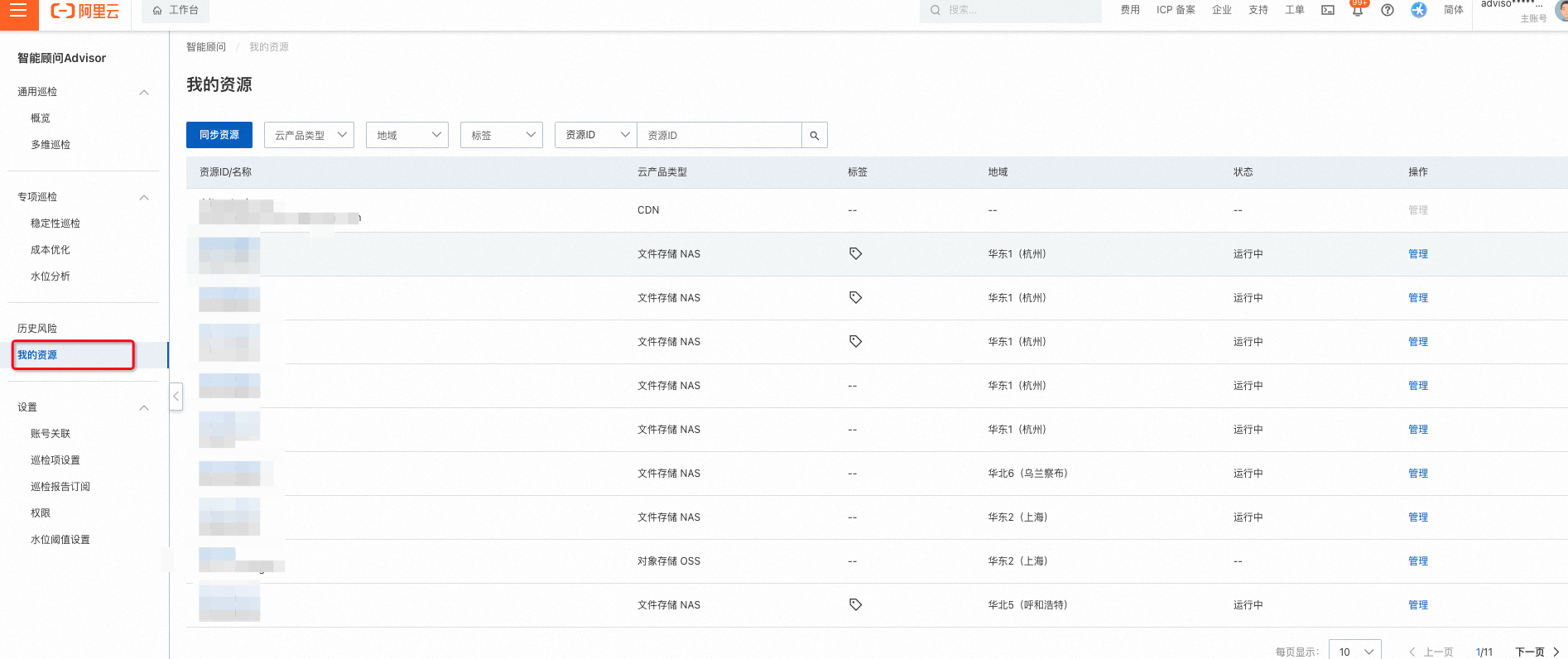The width and height of the screenshot is (1568, 659).
Task: Open 水位分析 in the sidebar
Action: tap(51, 277)
